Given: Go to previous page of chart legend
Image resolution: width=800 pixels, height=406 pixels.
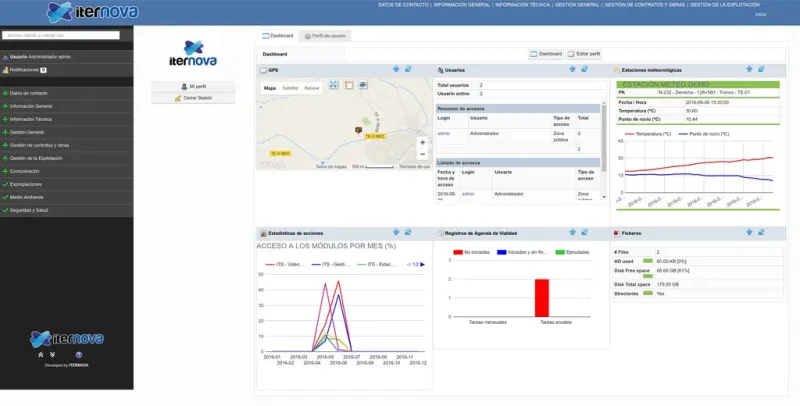Looking at the screenshot, I should [409, 264].
